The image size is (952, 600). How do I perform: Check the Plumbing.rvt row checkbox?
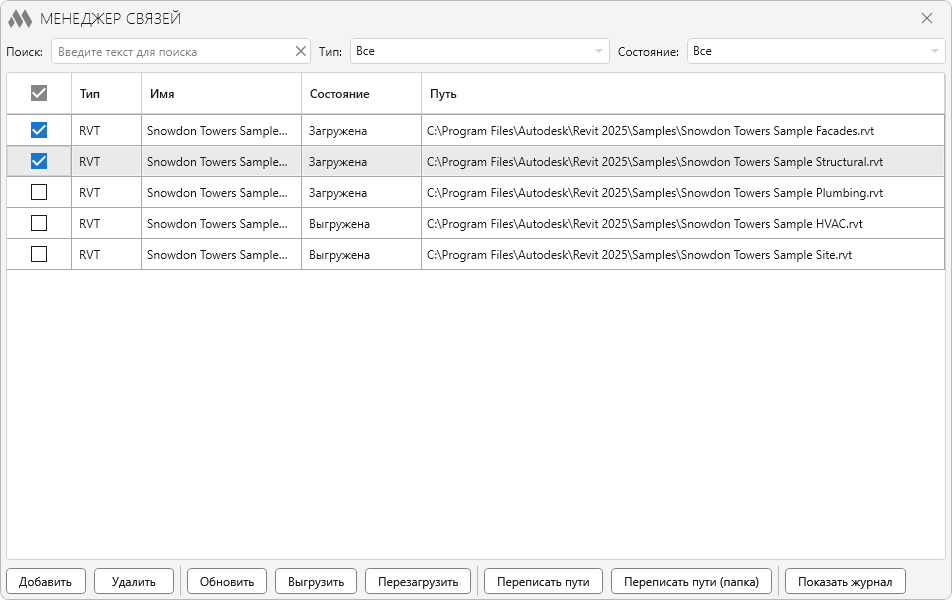39,192
